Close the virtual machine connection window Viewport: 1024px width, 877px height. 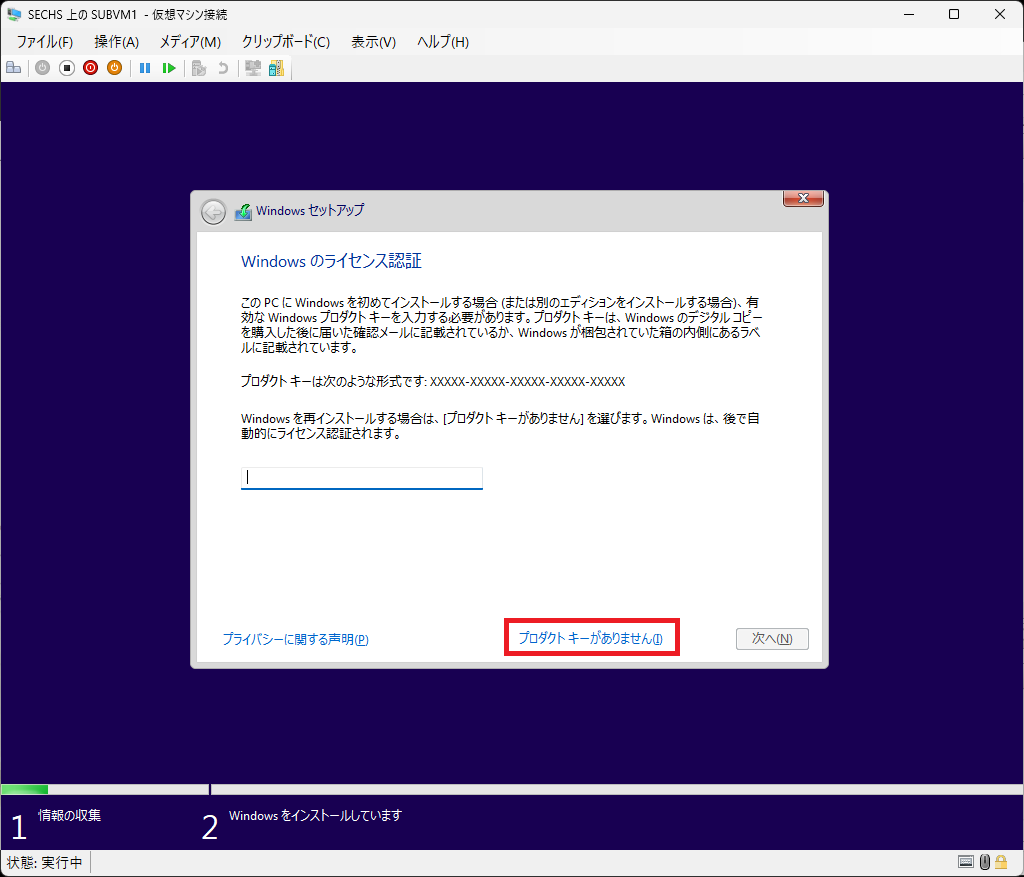(1000, 14)
